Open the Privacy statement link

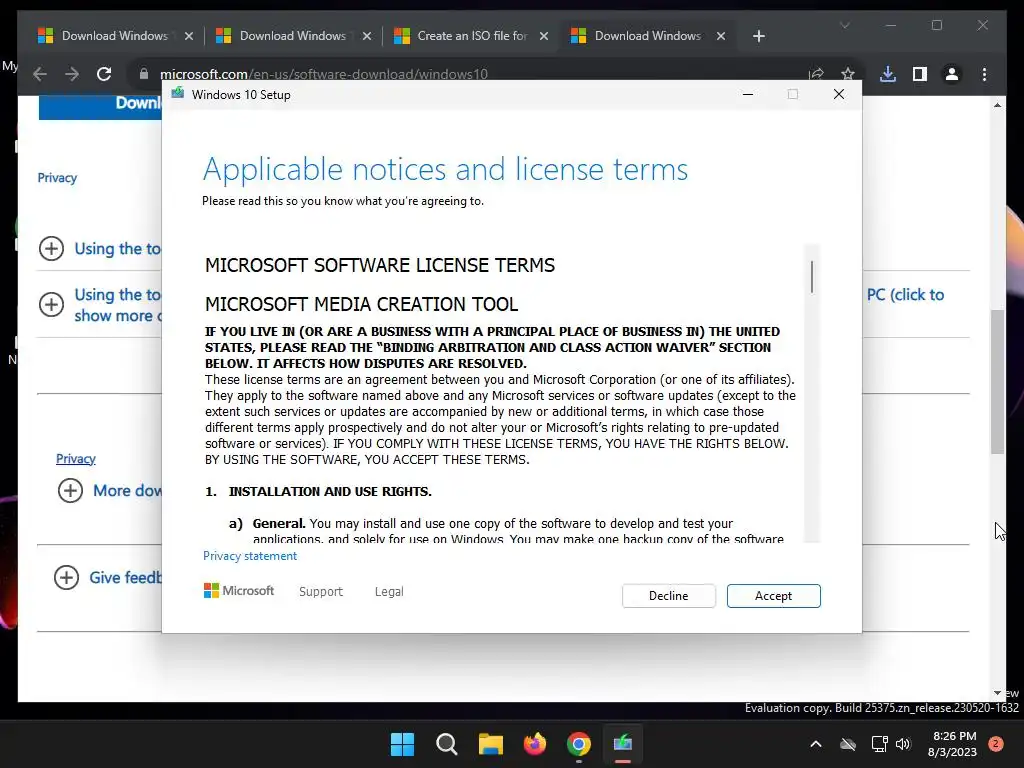[249, 556]
